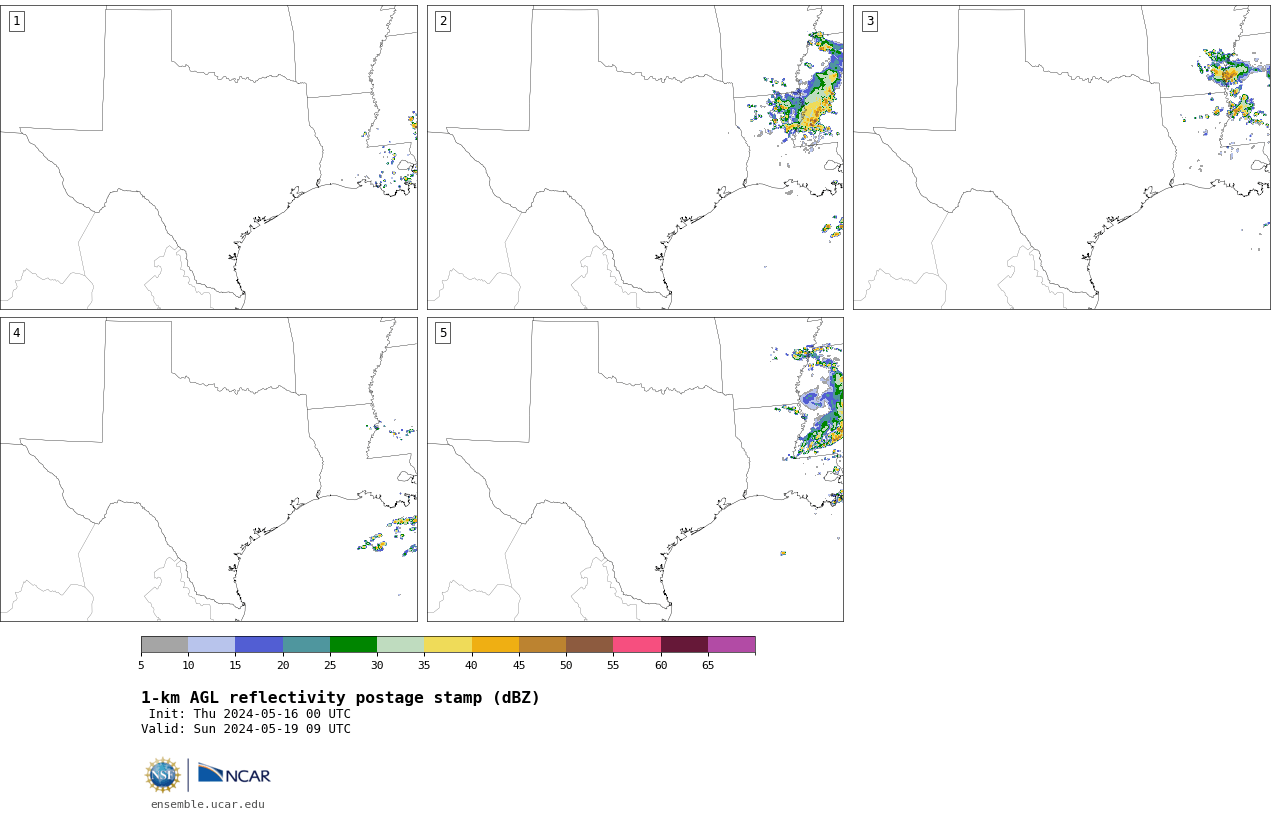Click the colorbar tick label 50

coord(566,665)
